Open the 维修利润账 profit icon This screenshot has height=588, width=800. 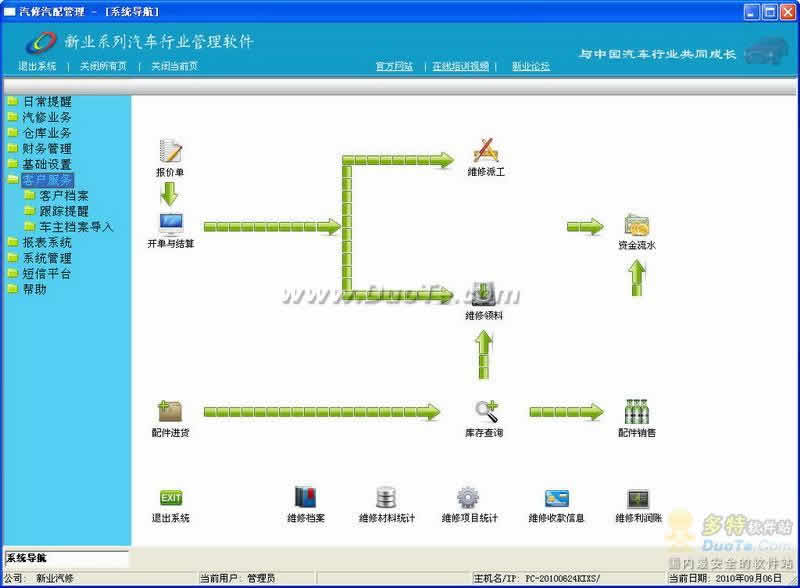click(x=639, y=498)
